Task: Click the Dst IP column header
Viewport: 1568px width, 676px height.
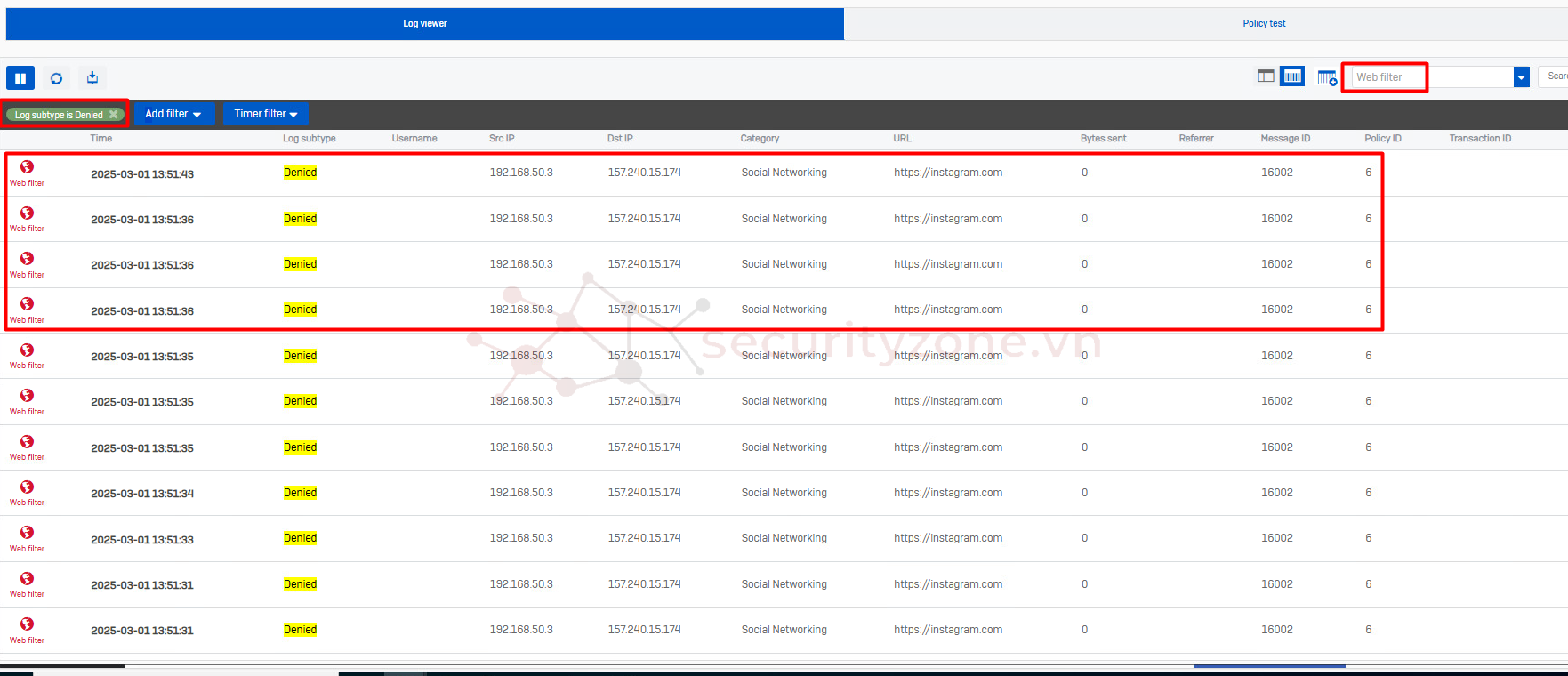Action: coord(620,139)
